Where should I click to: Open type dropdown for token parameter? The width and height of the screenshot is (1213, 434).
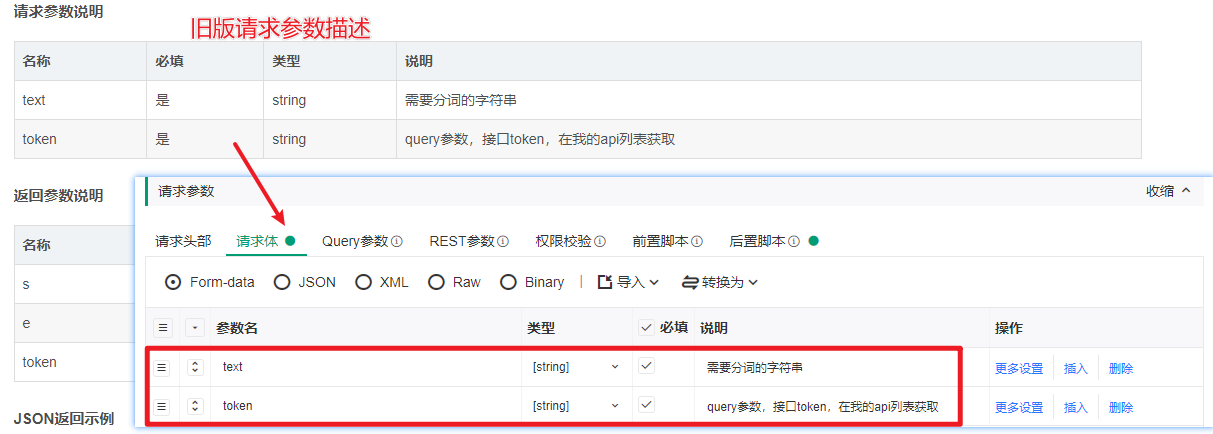576,406
